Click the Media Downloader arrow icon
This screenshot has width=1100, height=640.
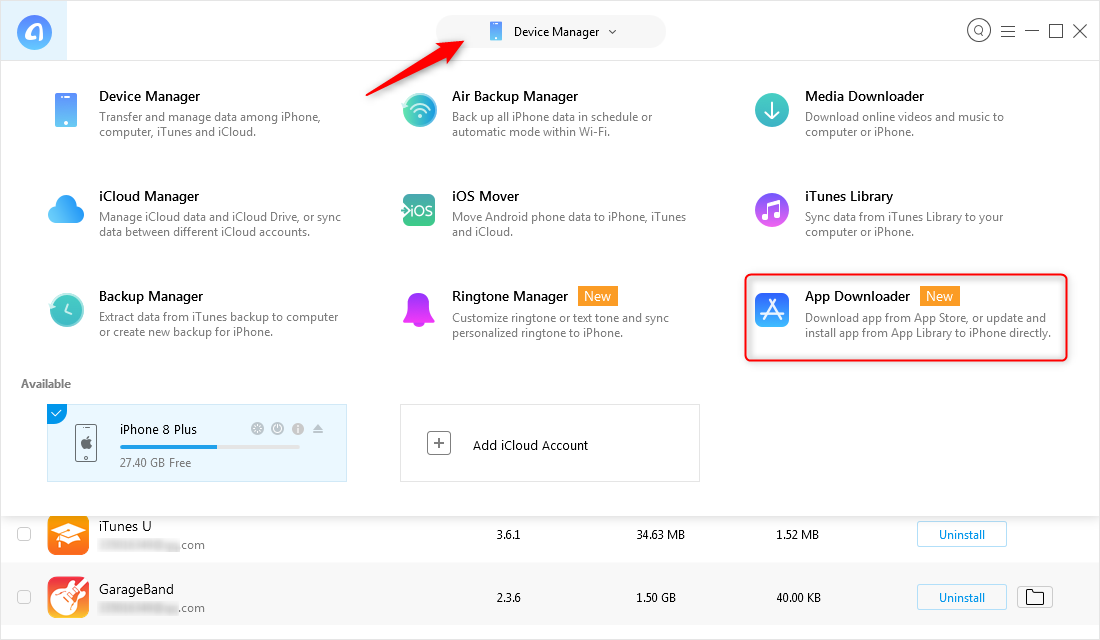point(772,110)
